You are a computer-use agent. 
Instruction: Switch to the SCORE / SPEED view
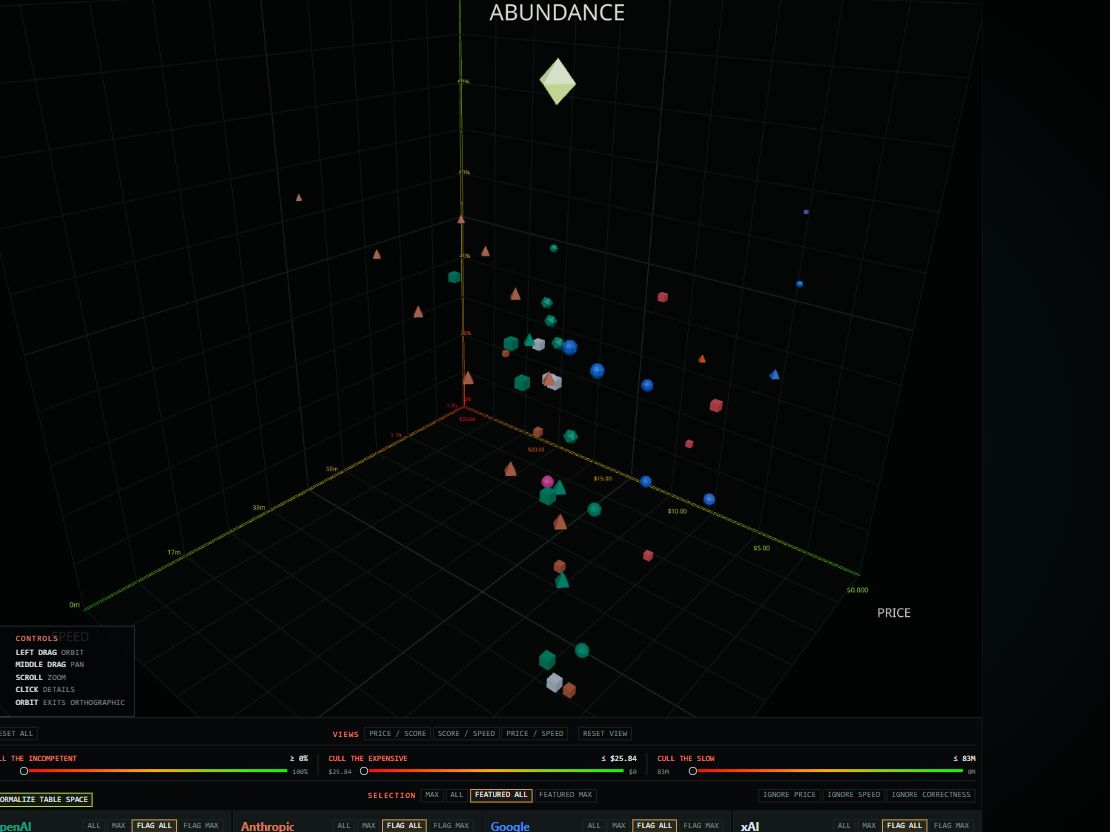(x=466, y=734)
